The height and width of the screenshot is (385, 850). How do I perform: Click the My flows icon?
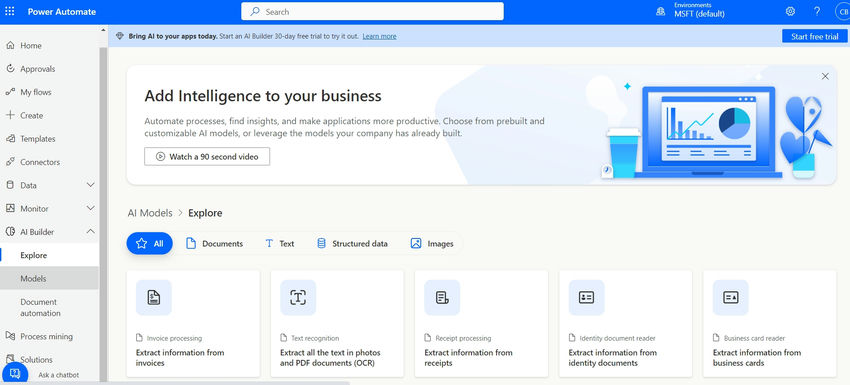point(10,92)
